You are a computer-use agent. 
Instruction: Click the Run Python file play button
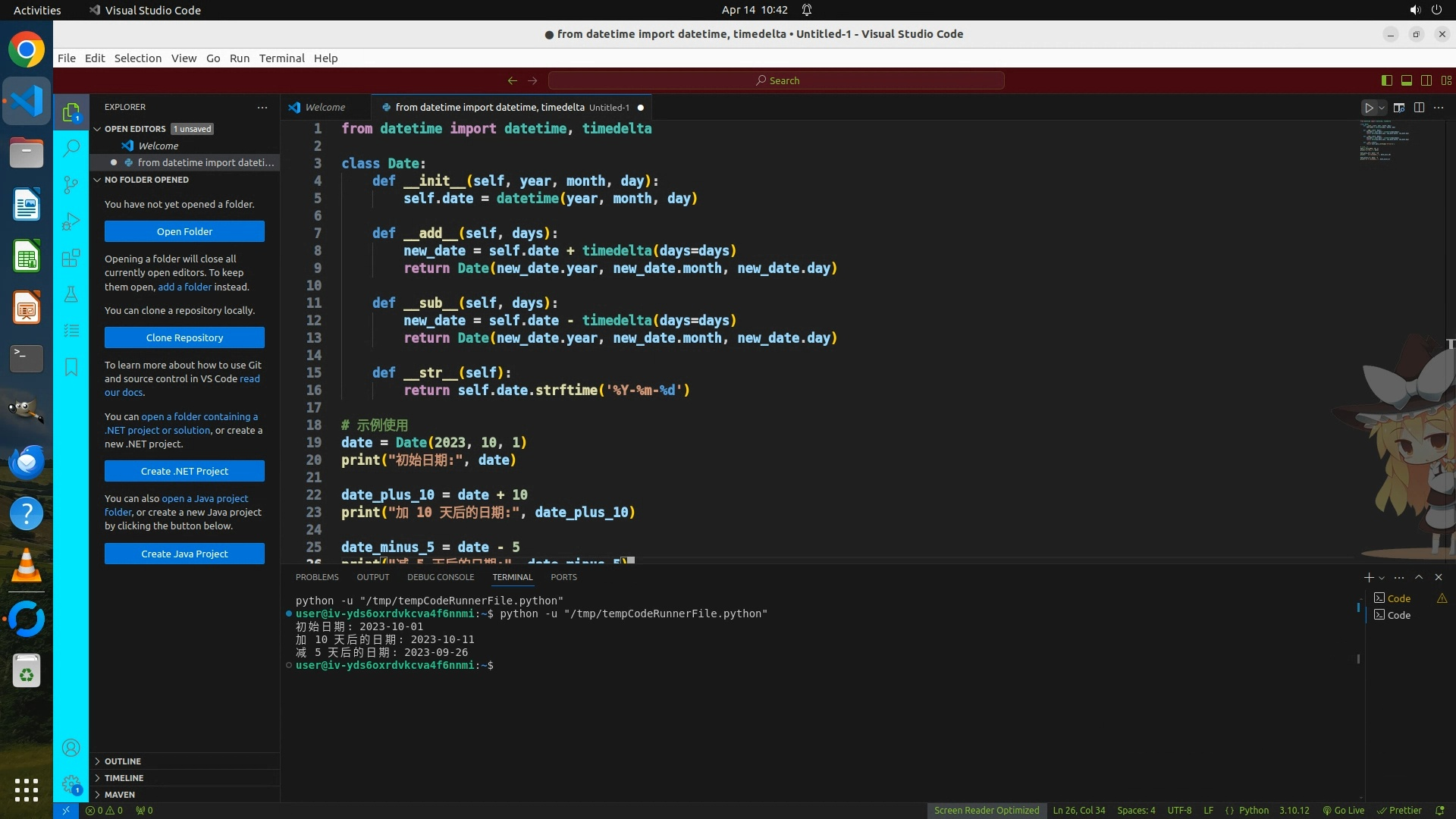tap(1369, 108)
